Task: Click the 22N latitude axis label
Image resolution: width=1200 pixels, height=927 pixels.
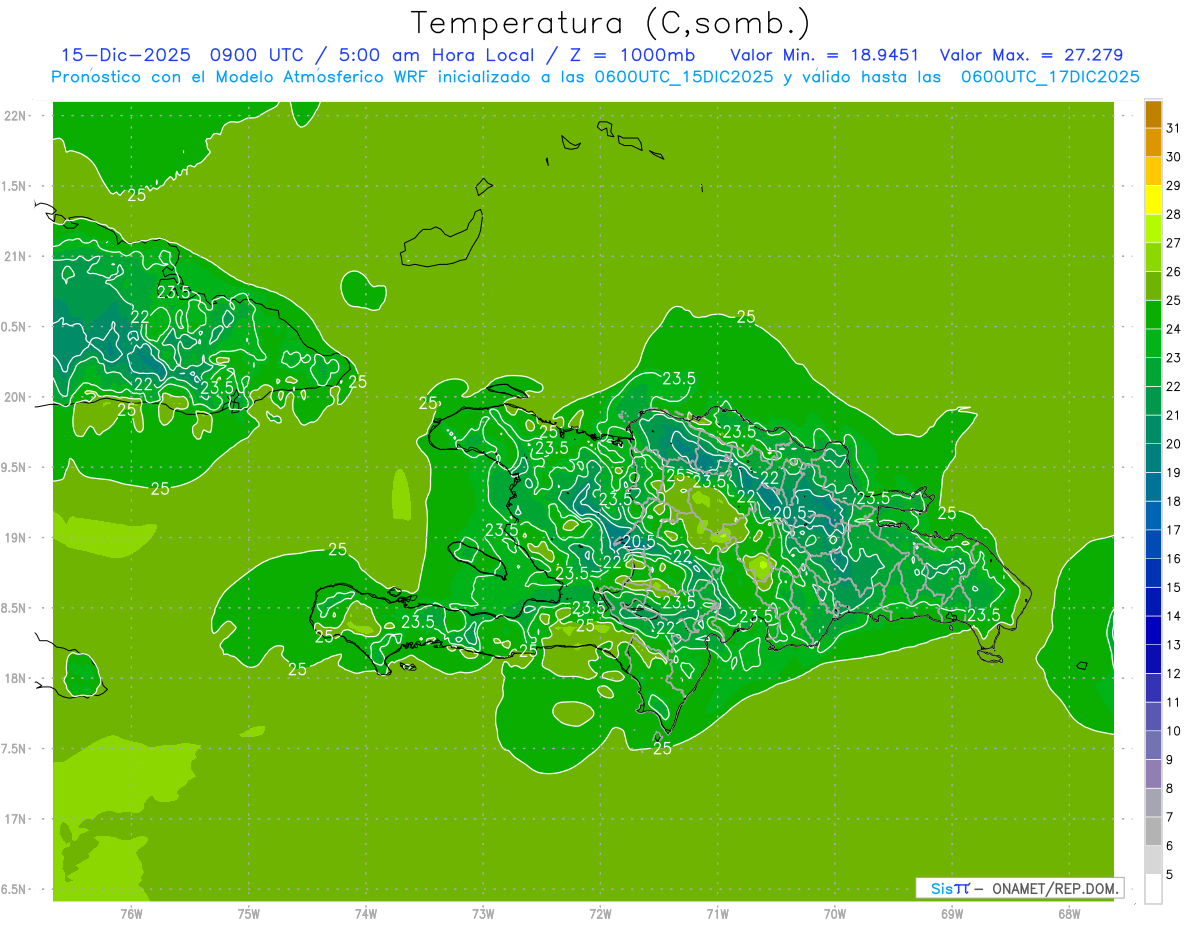Action: pos(16,116)
